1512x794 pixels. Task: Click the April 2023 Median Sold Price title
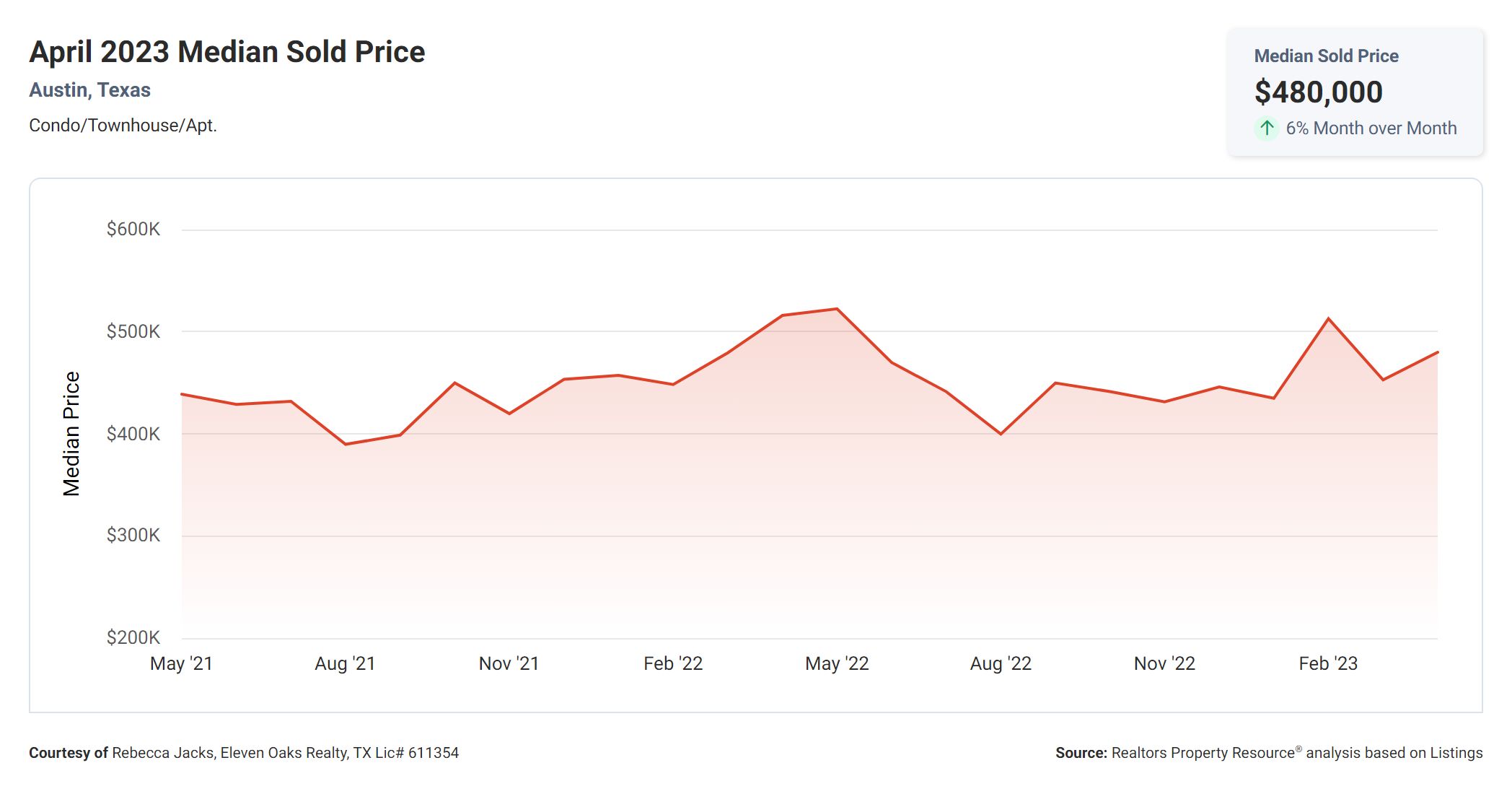coord(227,52)
